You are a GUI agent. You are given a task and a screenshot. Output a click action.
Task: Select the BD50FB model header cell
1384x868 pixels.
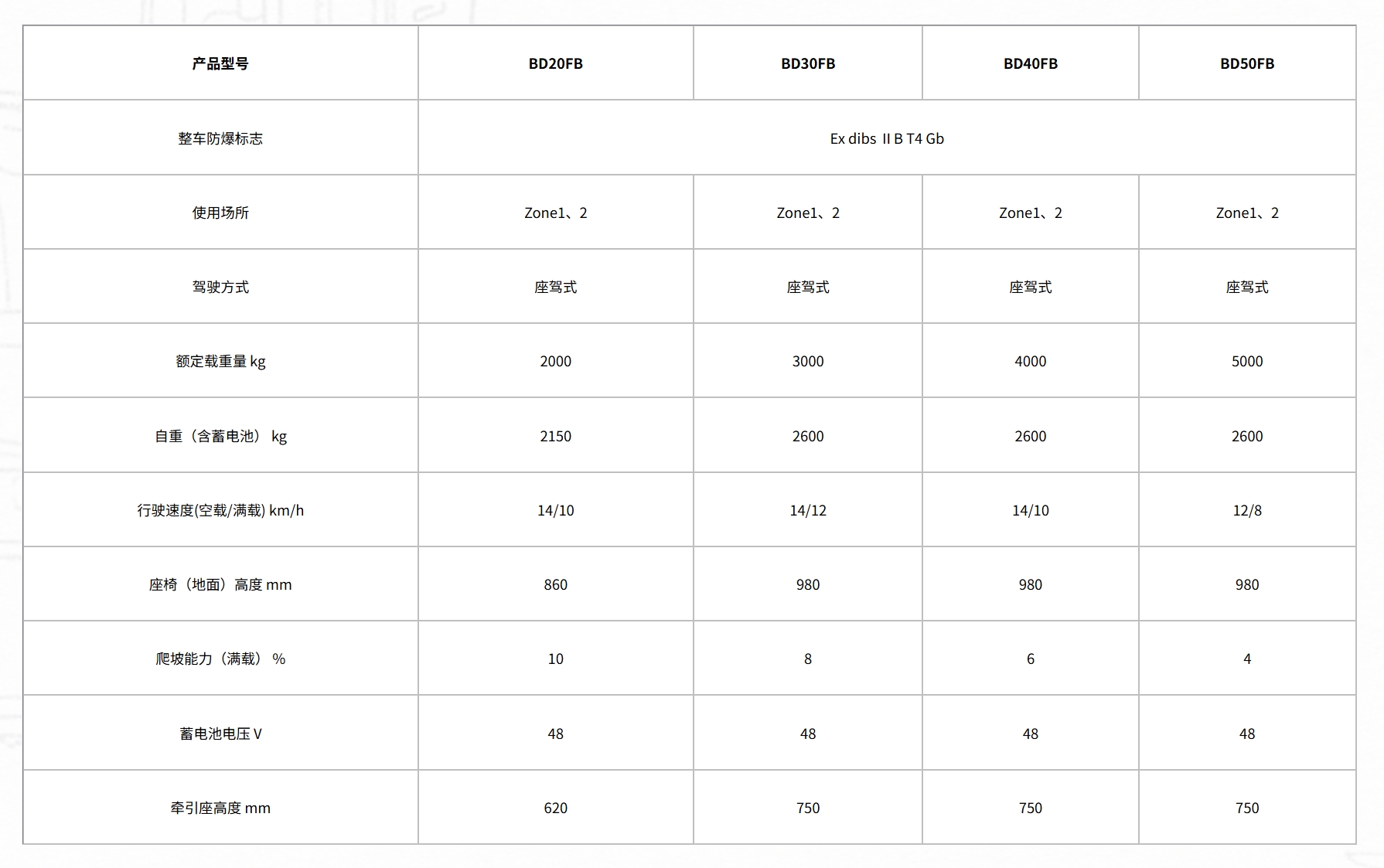[1246, 63]
